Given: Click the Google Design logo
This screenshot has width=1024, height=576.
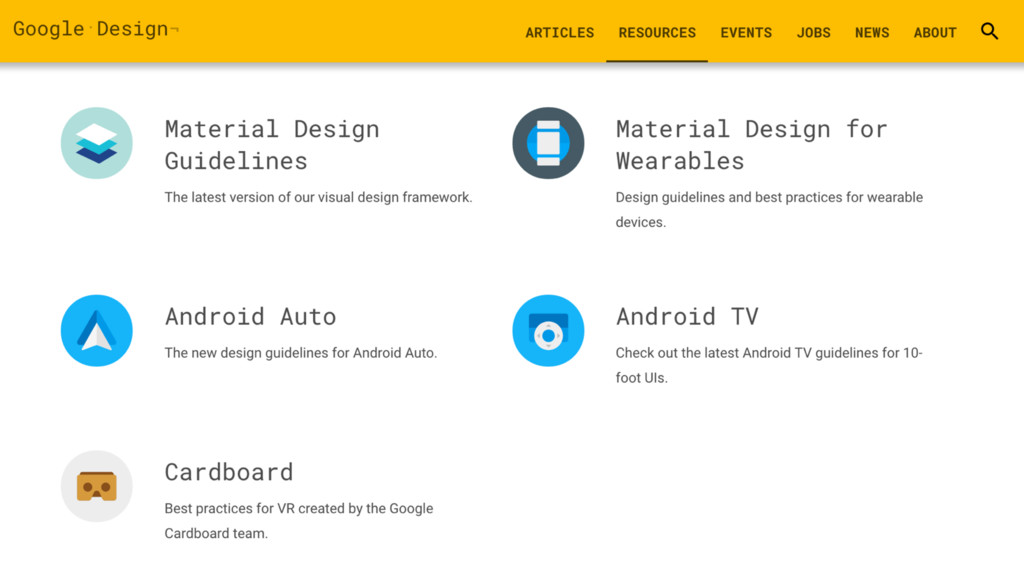Looking at the screenshot, I should tap(96, 29).
